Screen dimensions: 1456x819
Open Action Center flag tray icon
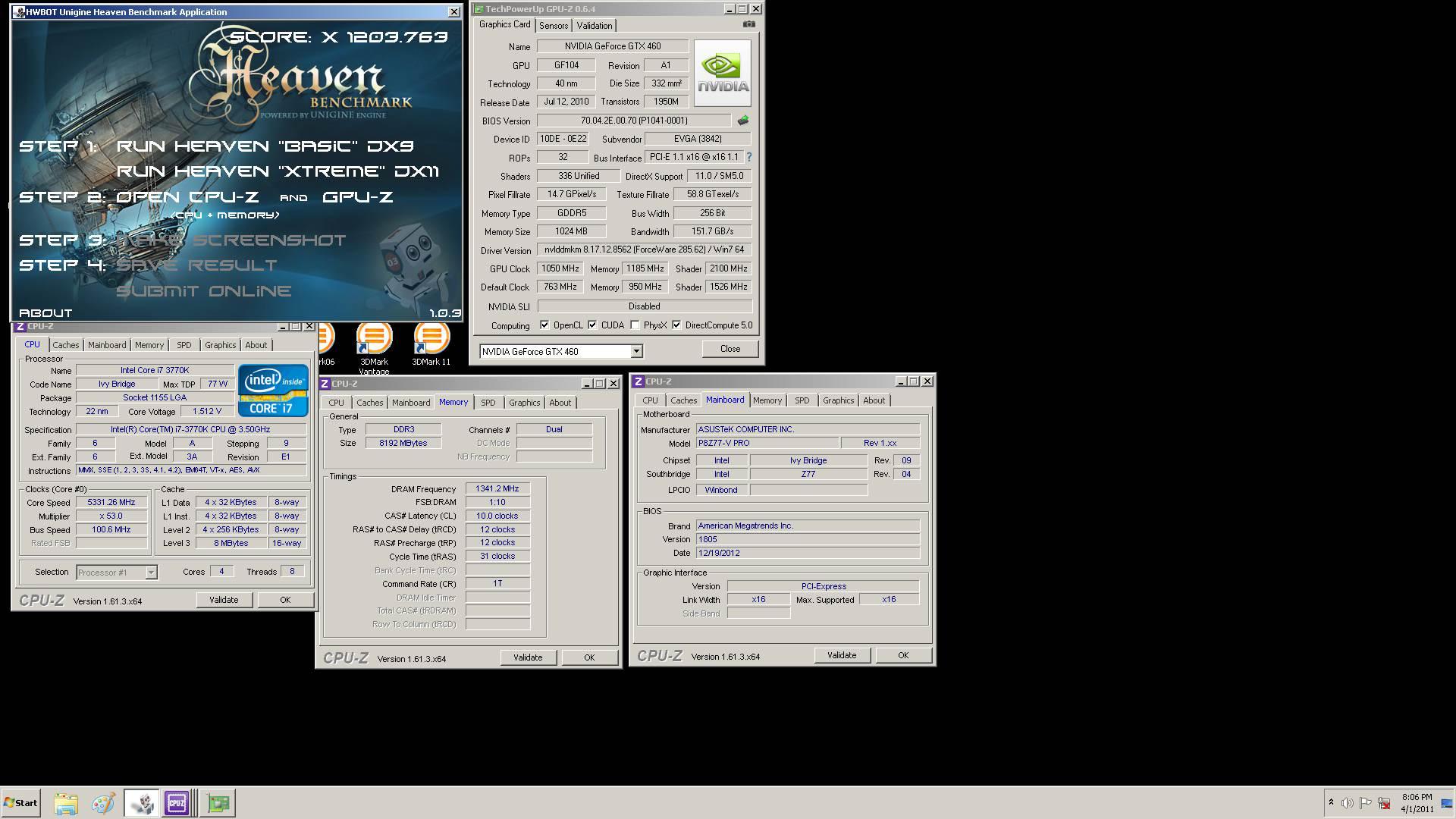click(x=1365, y=803)
